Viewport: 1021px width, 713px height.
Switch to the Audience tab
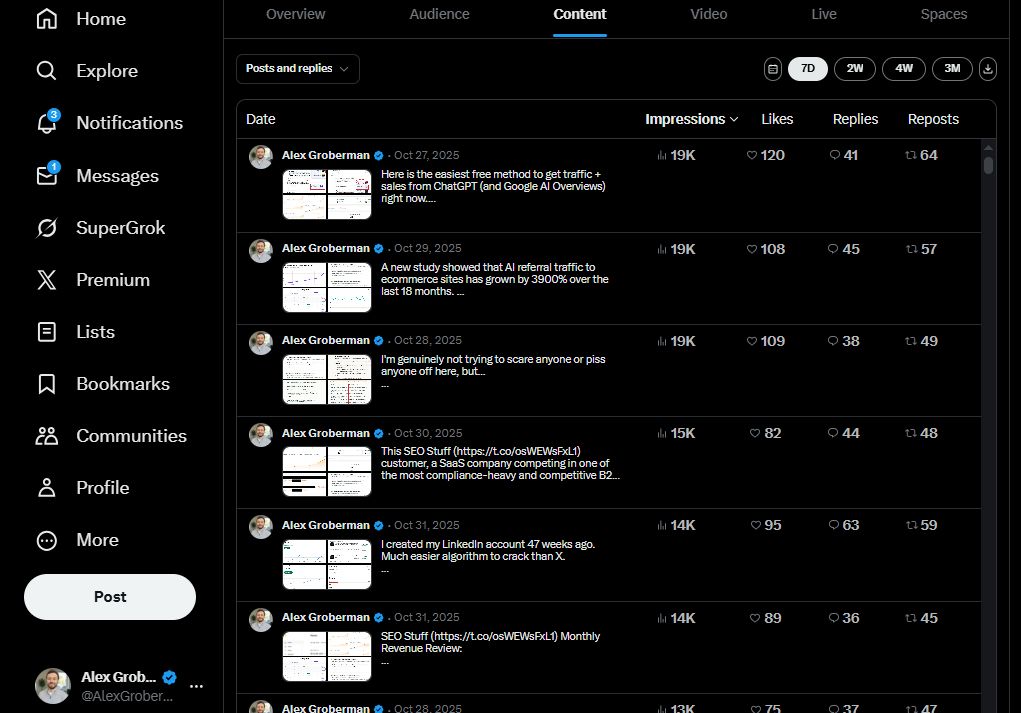439,14
